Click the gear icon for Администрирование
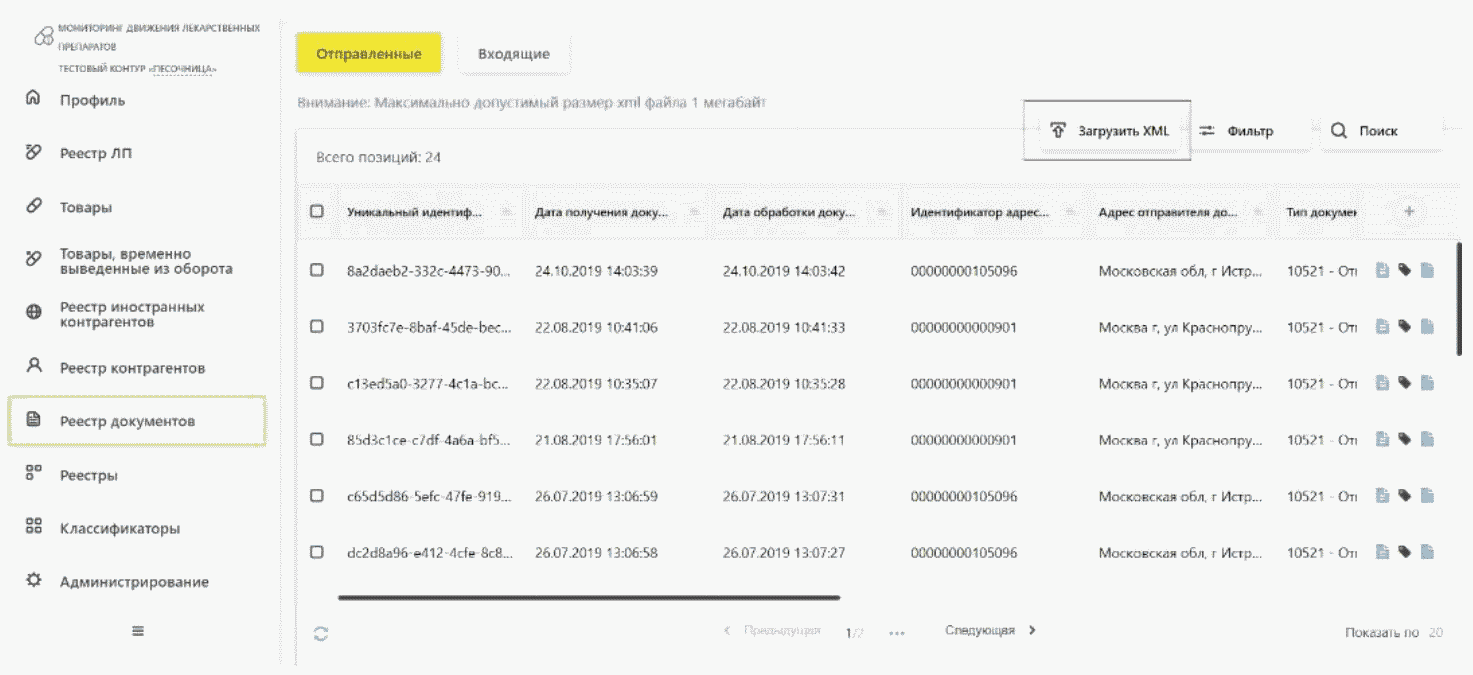1473x675 pixels. [33, 580]
